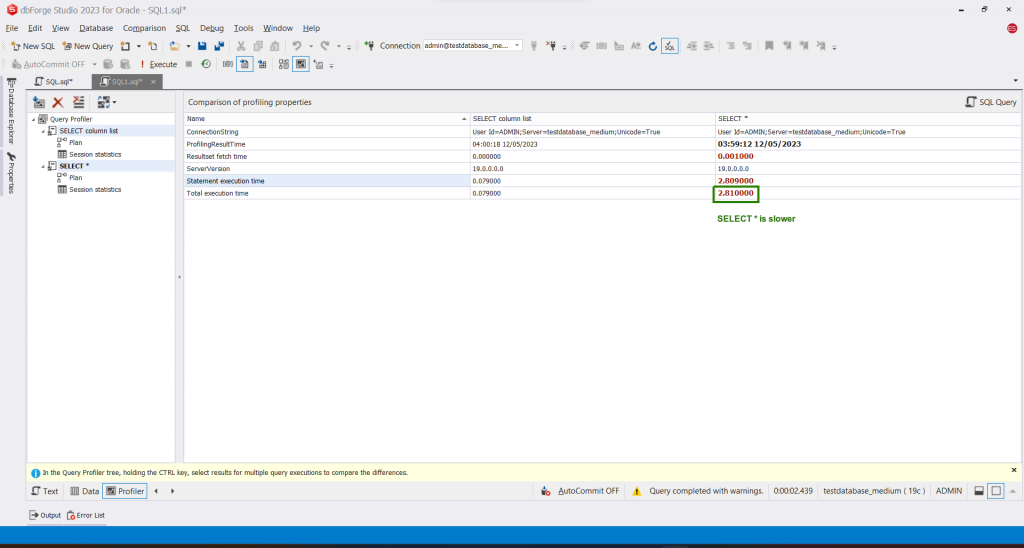Collapse the SELECT * tree node
The width and height of the screenshot is (1024, 548).
point(42,167)
